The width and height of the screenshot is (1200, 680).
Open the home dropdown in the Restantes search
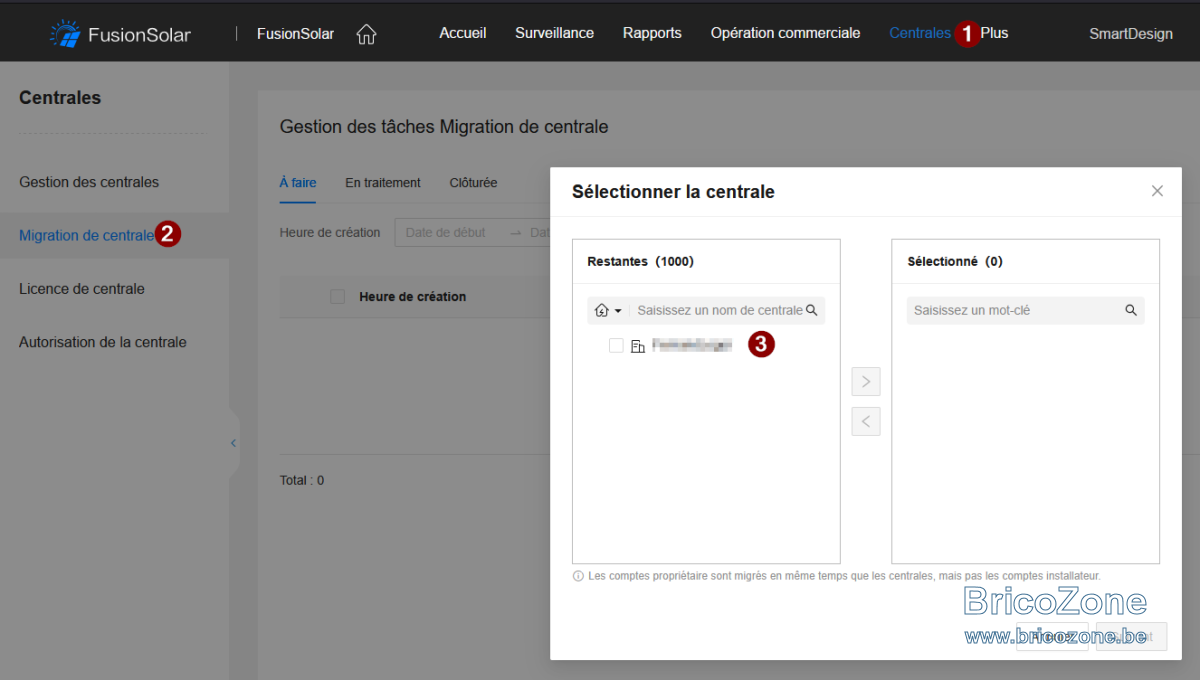pyautogui.click(x=608, y=310)
